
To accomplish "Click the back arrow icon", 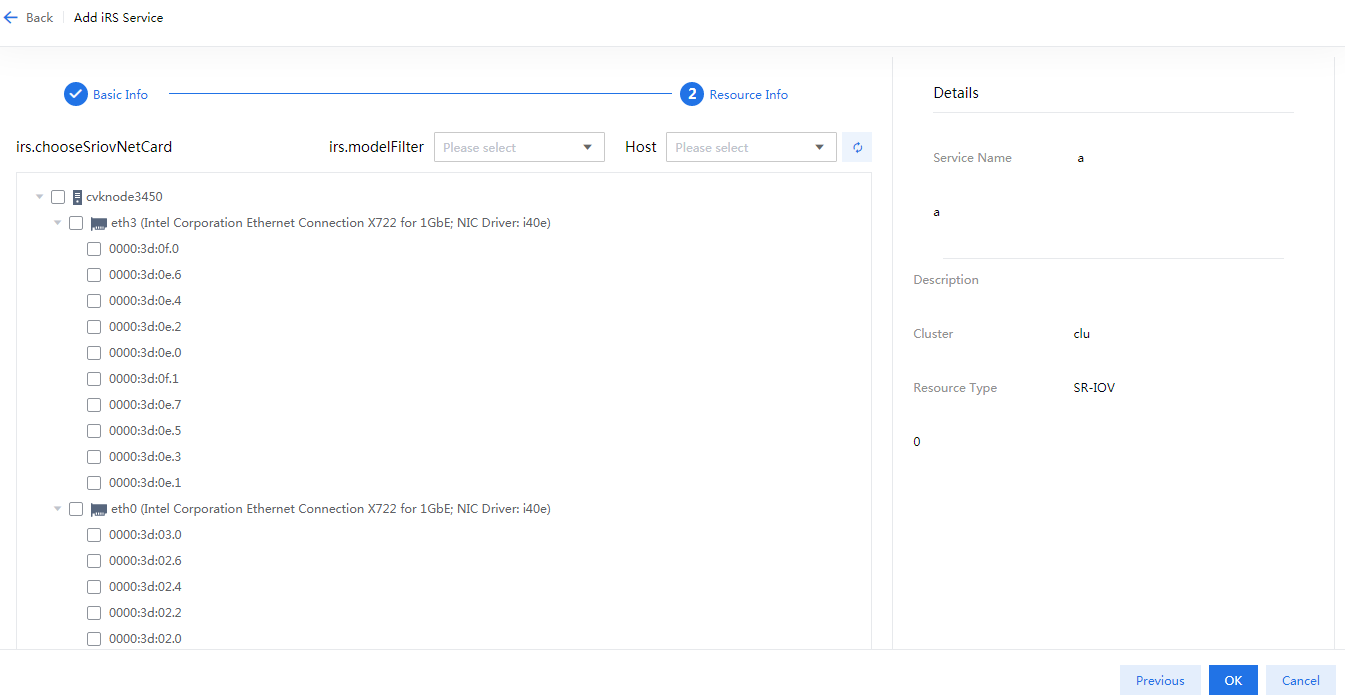I will [x=11, y=18].
